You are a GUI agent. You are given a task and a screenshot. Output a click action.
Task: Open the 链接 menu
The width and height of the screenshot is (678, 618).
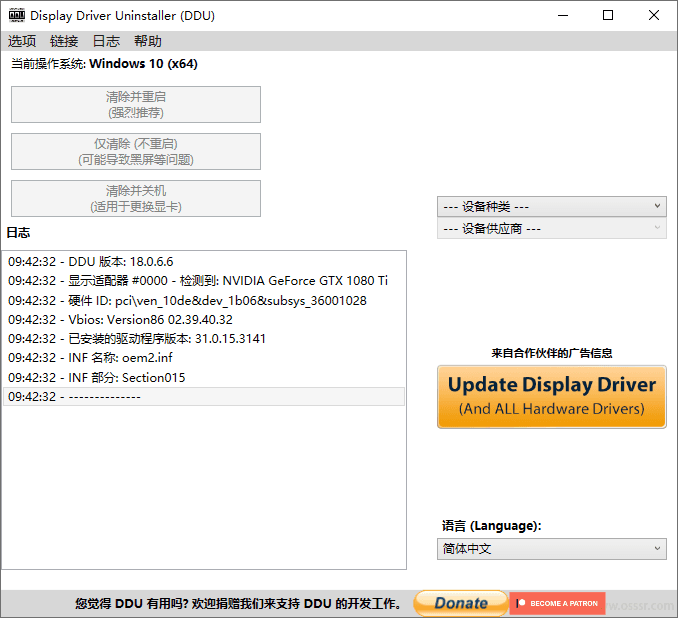pos(64,41)
